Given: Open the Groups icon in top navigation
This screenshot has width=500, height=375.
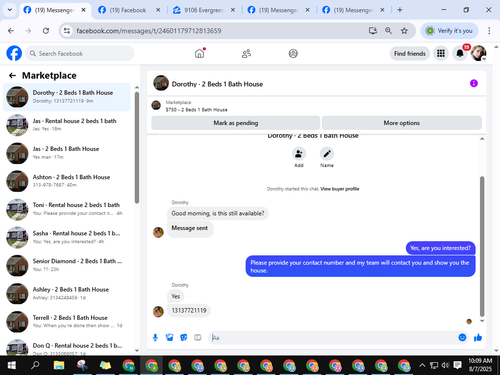Looking at the screenshot, I should click(293, 53).
